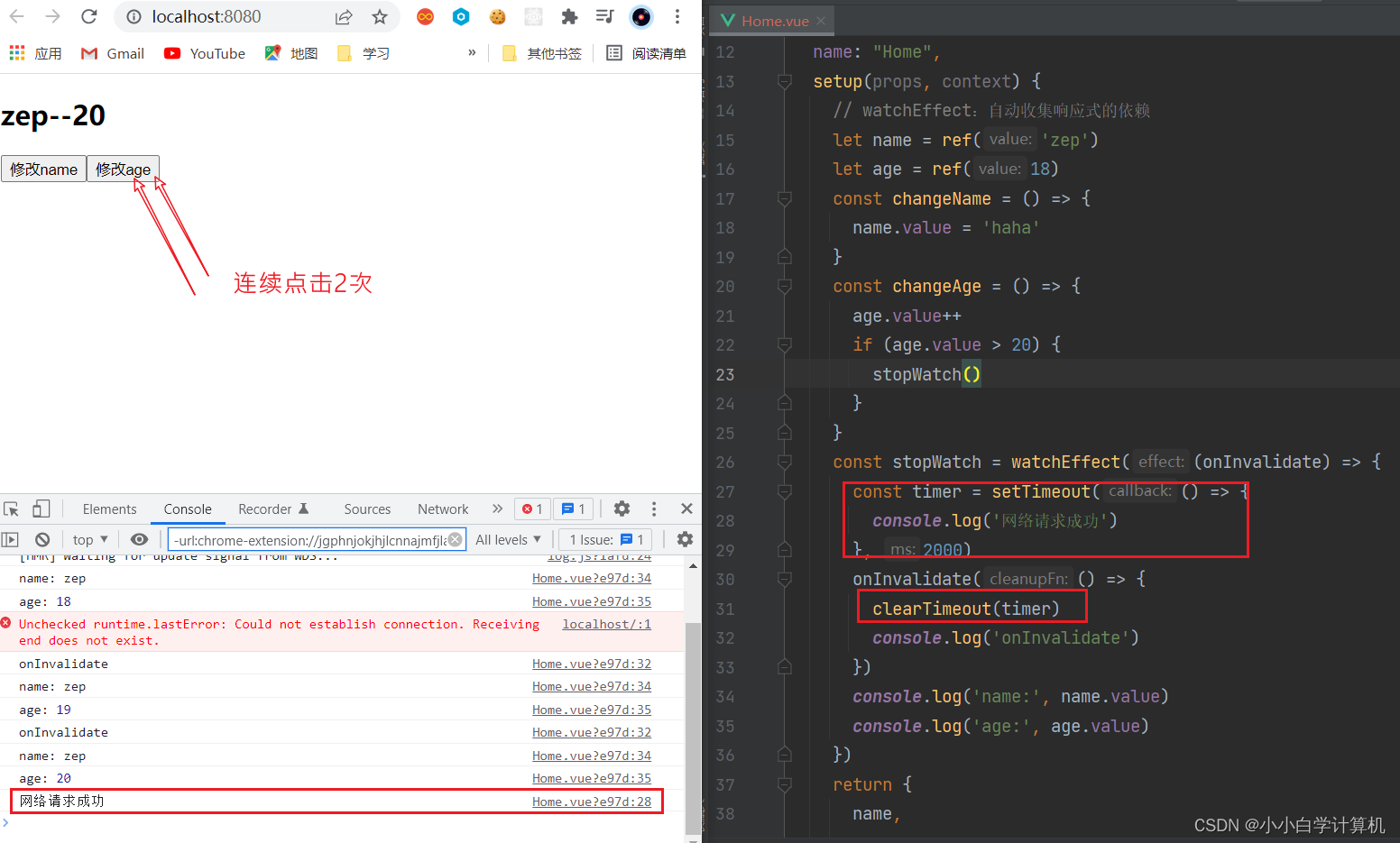This screenshot has height=843, width=1400.
Task: Collapse the return block at line 37
Action: pos(785,784)
